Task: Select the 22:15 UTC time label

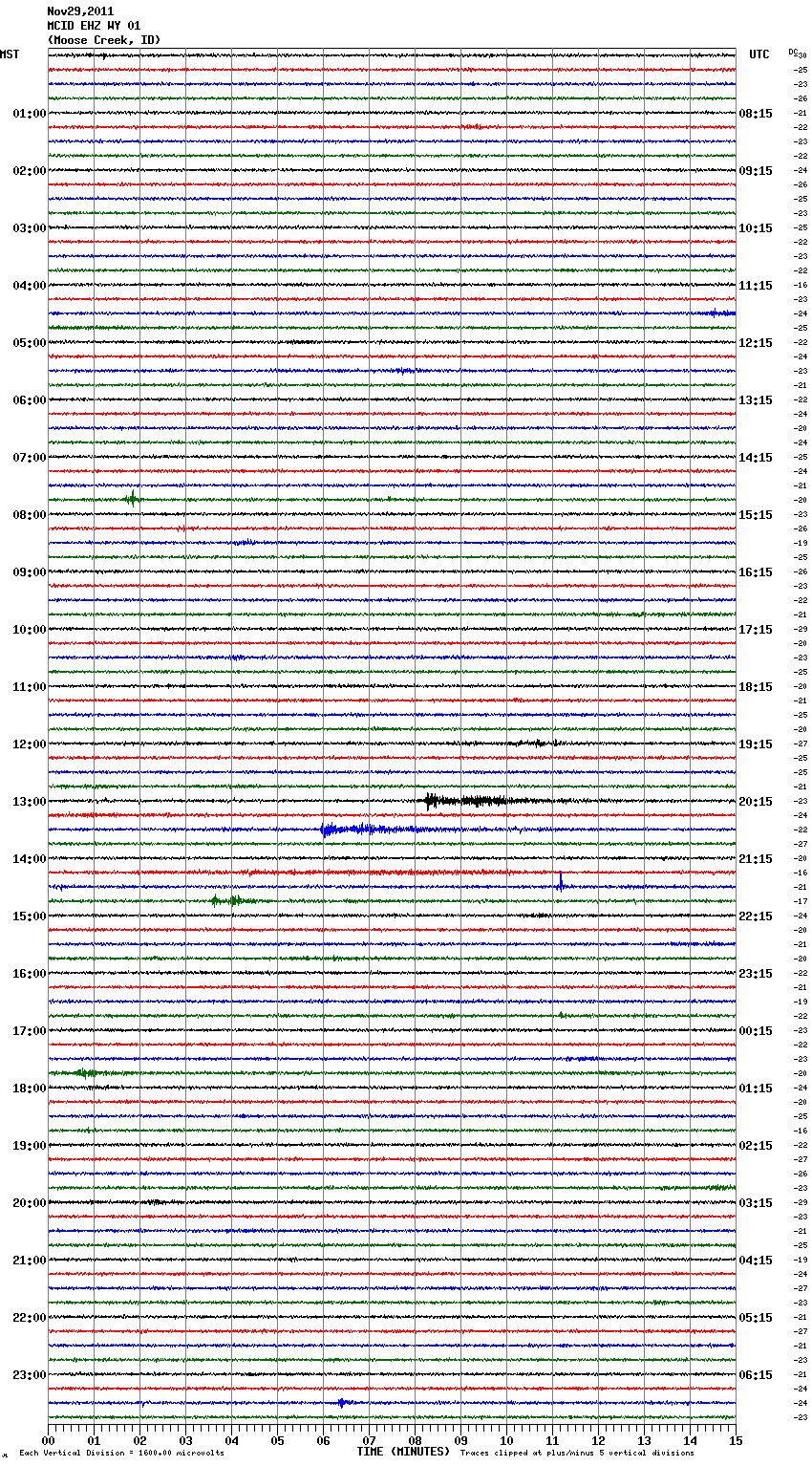Action: click(x=756, y=916)
